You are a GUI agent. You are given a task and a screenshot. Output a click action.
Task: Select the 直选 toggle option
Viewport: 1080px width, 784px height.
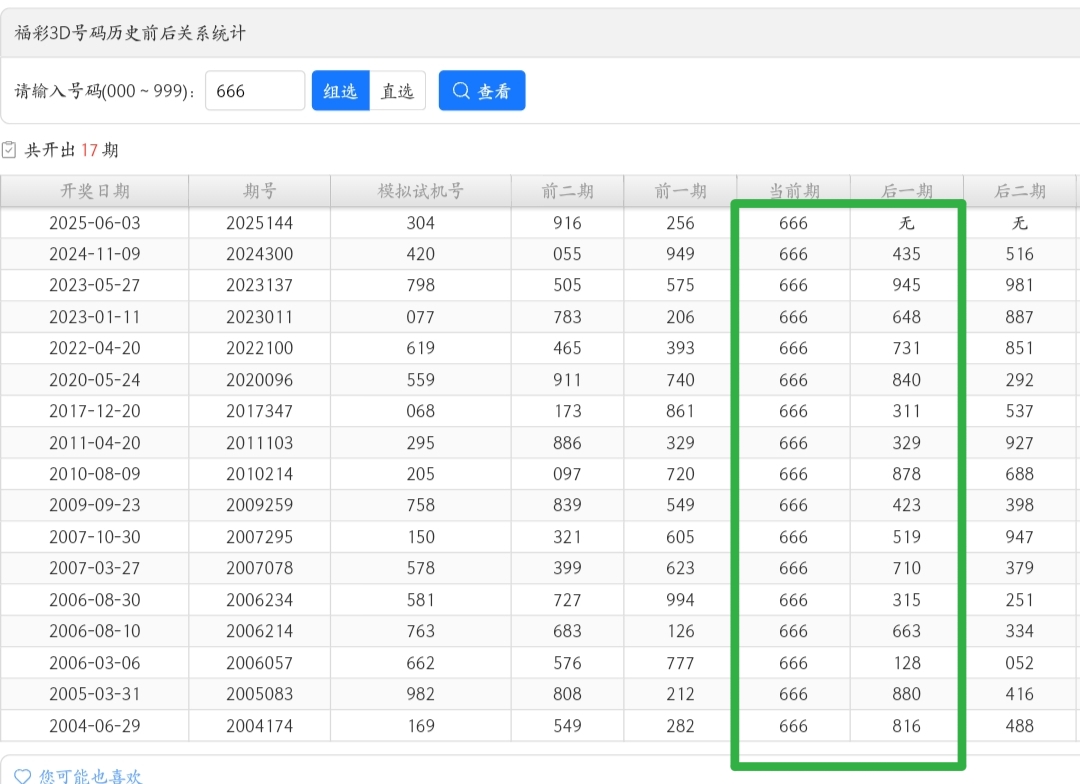(x=397, y=90)
